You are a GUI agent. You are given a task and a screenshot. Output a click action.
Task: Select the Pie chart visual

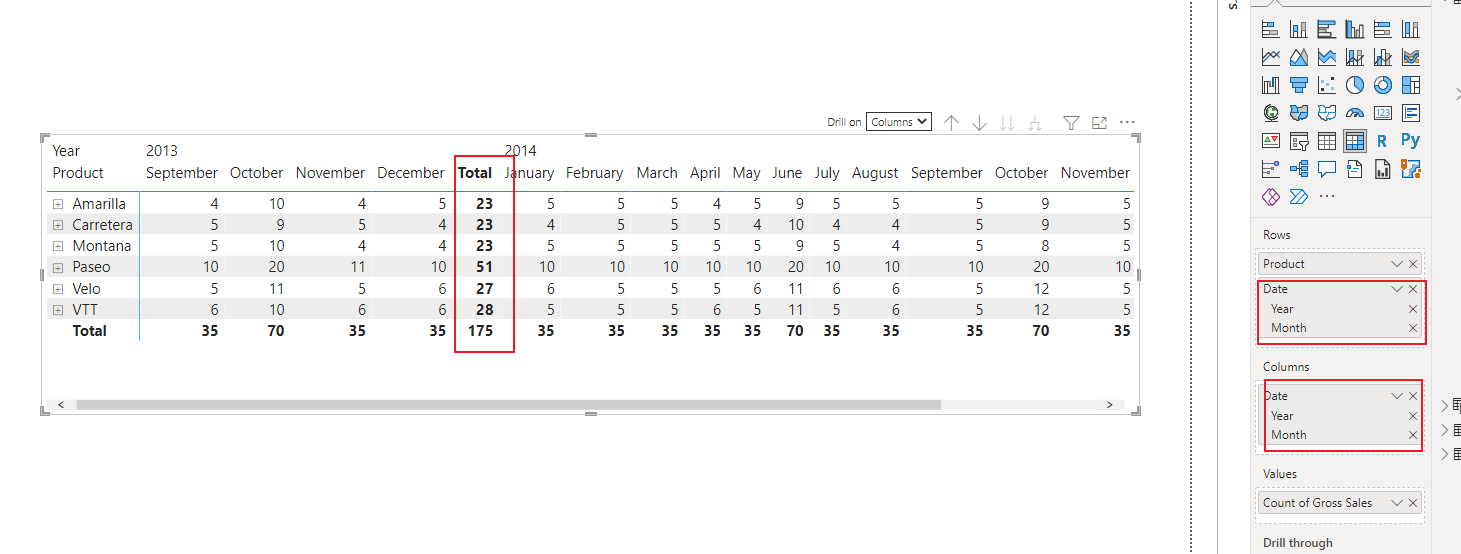click(x=1355, y=85)
